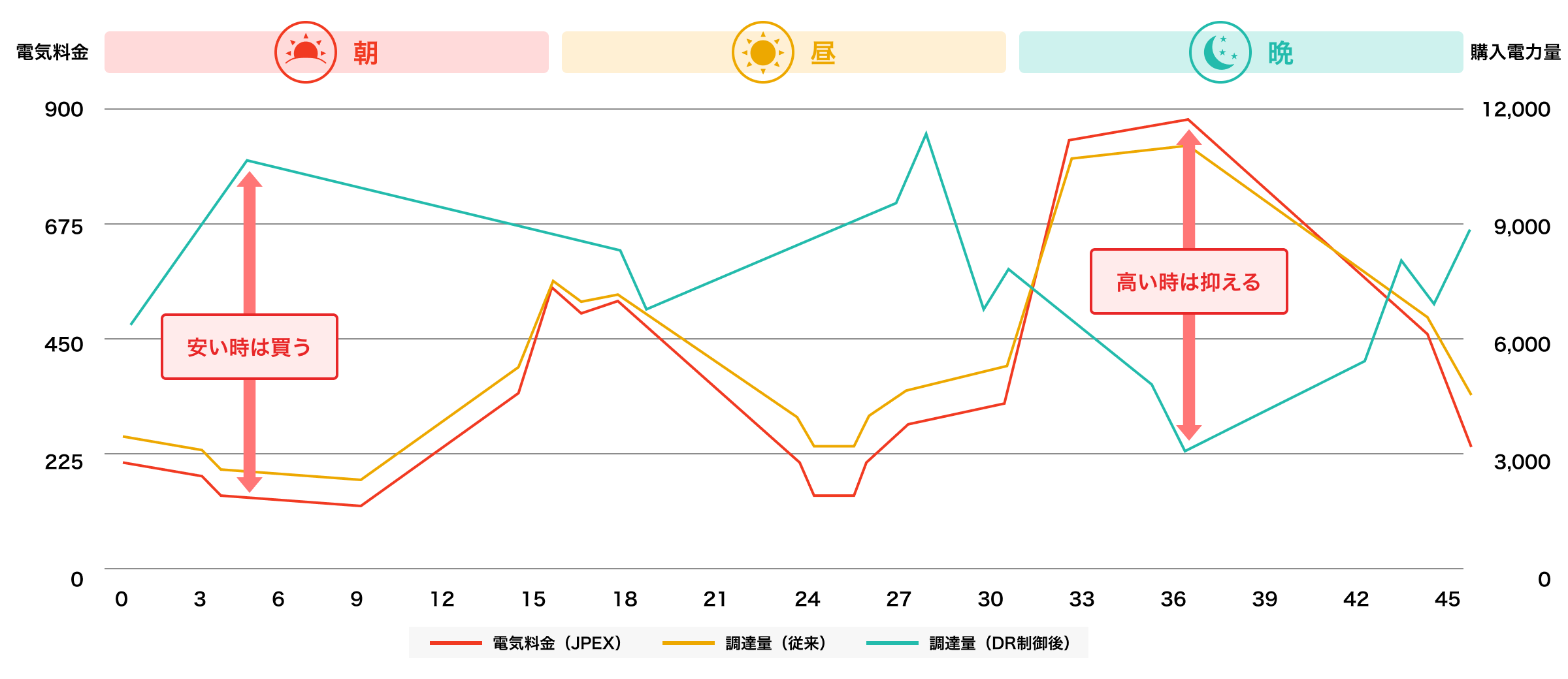Click the red JPEX legend line swatch

pyautogui.click(x=455, y=643)
